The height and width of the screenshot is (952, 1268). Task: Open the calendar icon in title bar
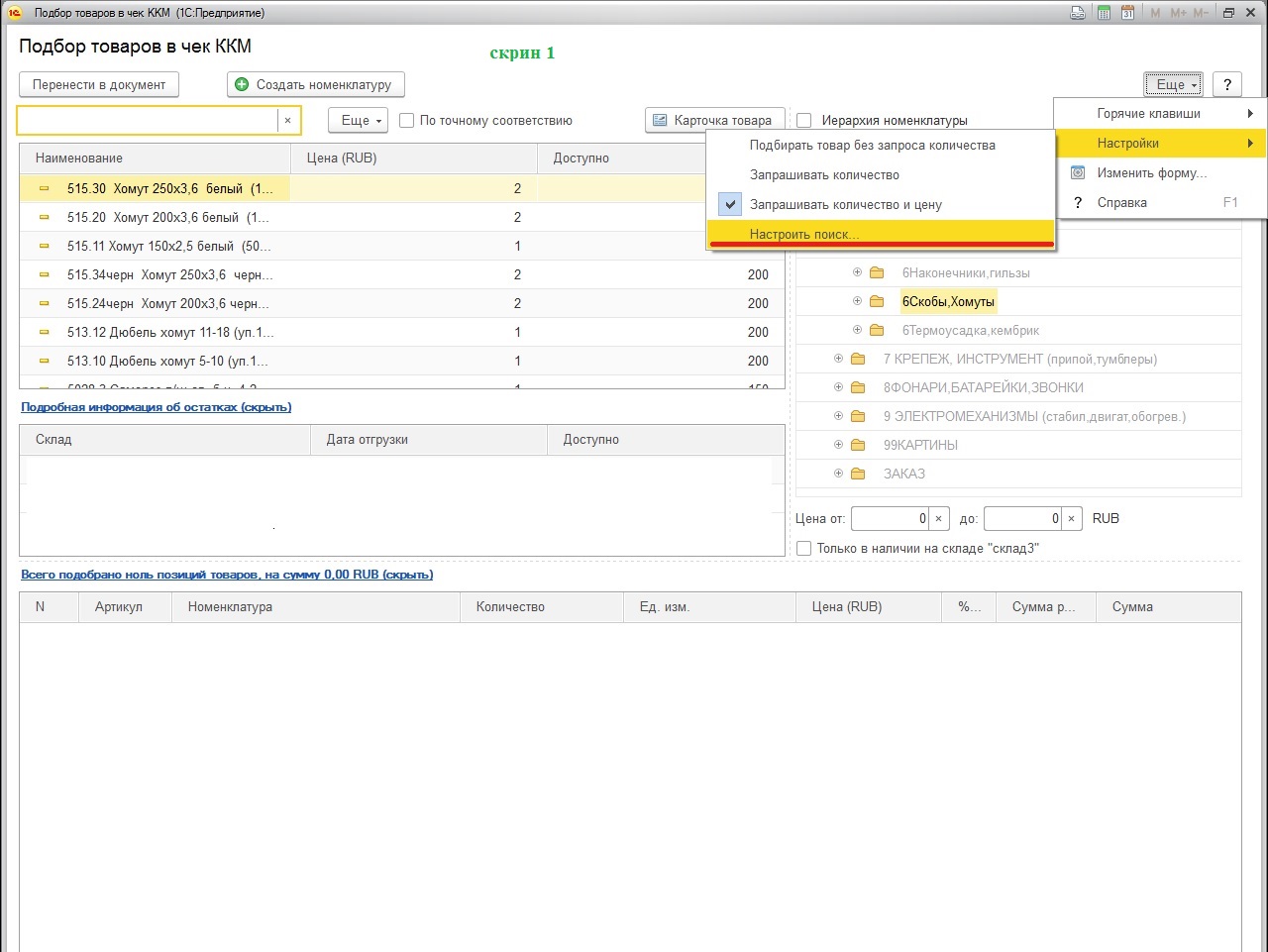[1127, 13]
